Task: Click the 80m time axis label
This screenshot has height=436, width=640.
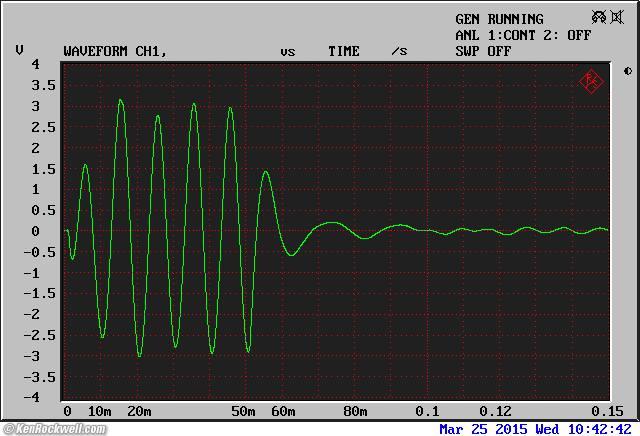Action: pyautogui.click(x=355, y=411)
